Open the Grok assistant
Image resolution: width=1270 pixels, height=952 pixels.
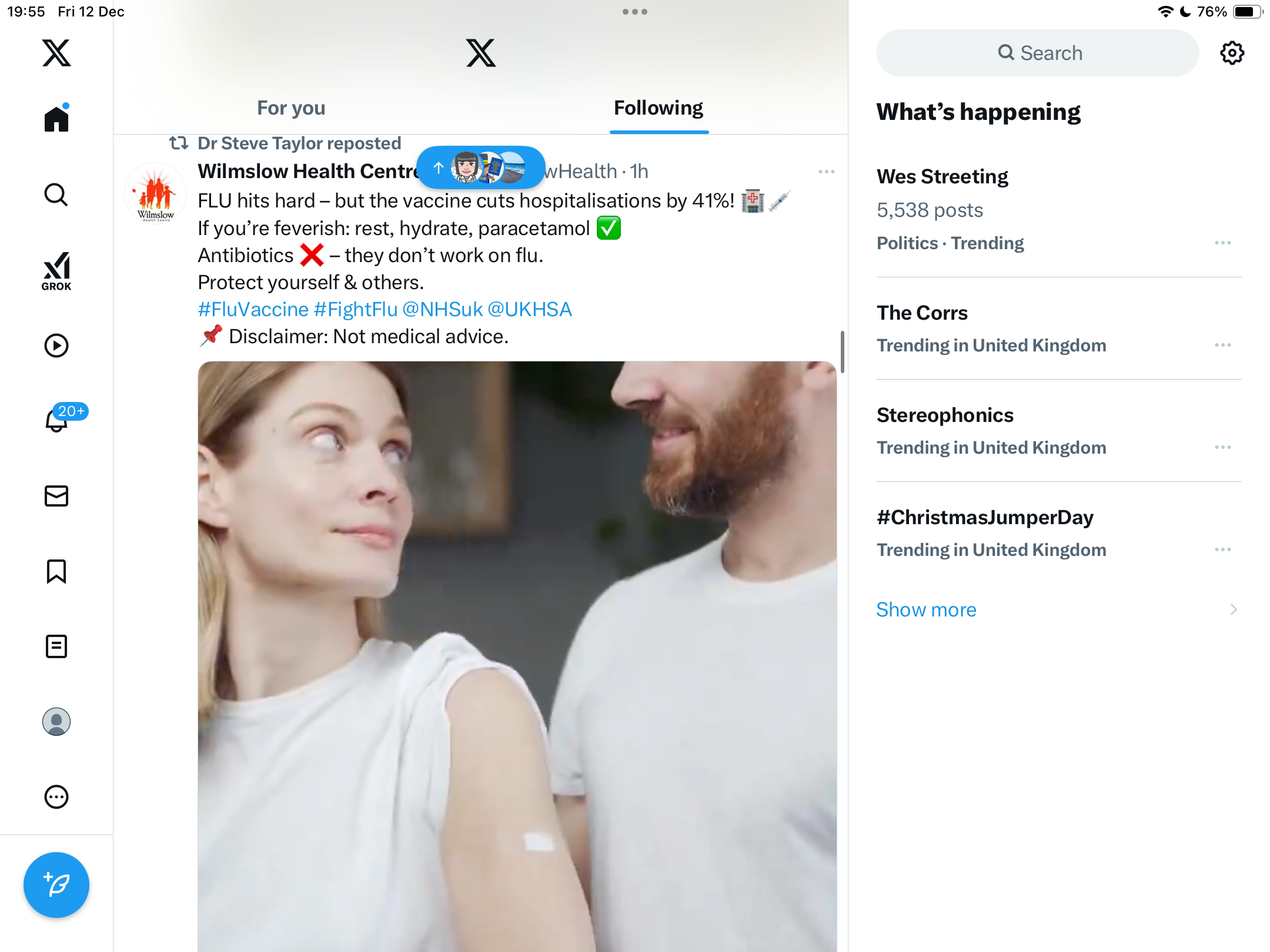pos(56,271)
